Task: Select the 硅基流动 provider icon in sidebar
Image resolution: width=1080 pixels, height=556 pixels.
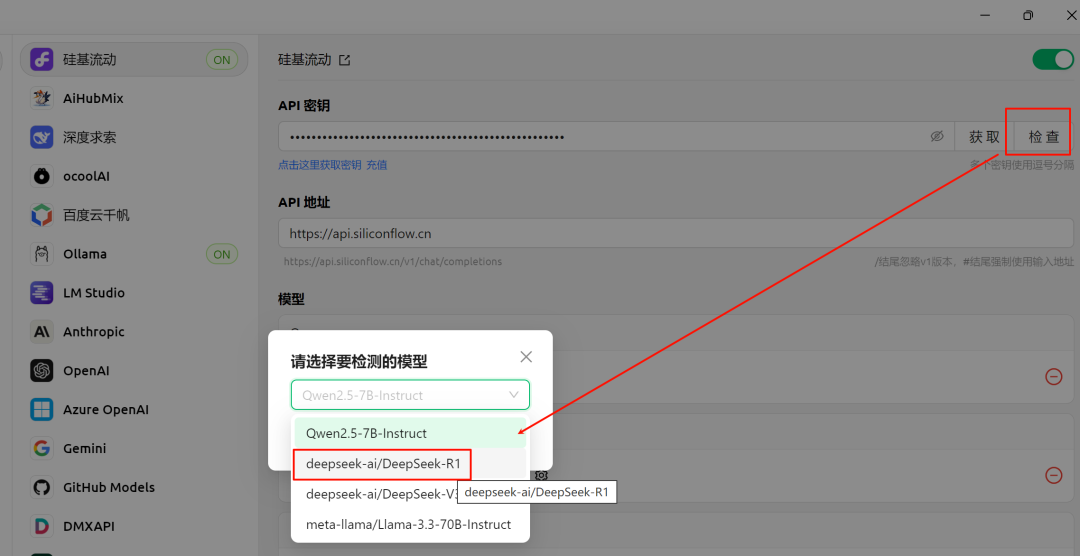Action: [41, 59]
